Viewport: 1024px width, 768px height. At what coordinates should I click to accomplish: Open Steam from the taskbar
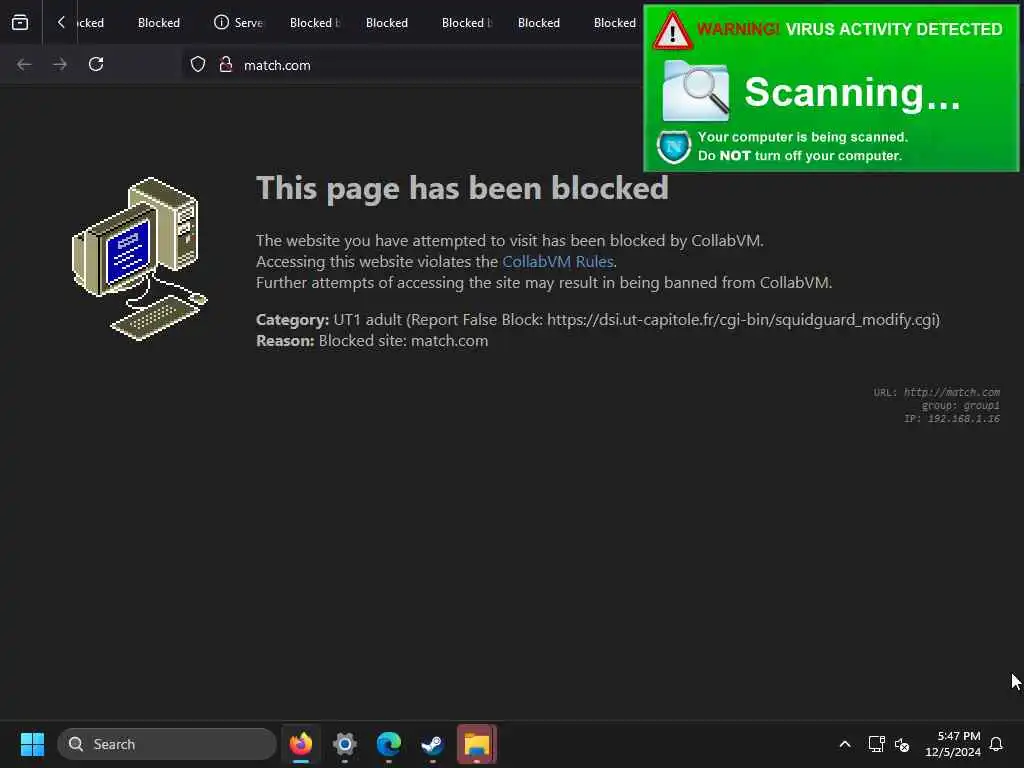432,744
